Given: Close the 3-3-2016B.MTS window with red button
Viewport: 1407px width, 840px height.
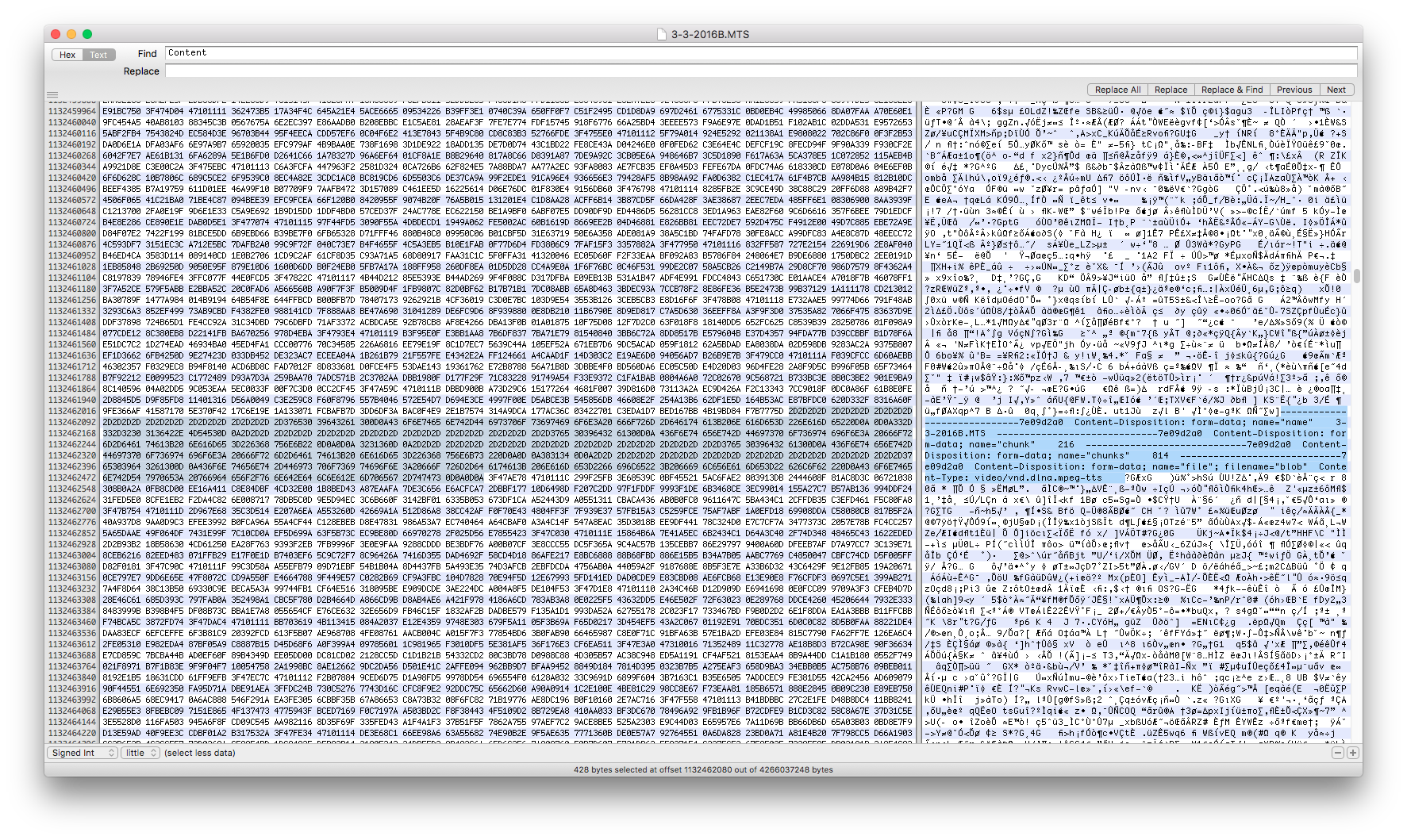Looking at the screenshot, I should [x=56, y=34].
